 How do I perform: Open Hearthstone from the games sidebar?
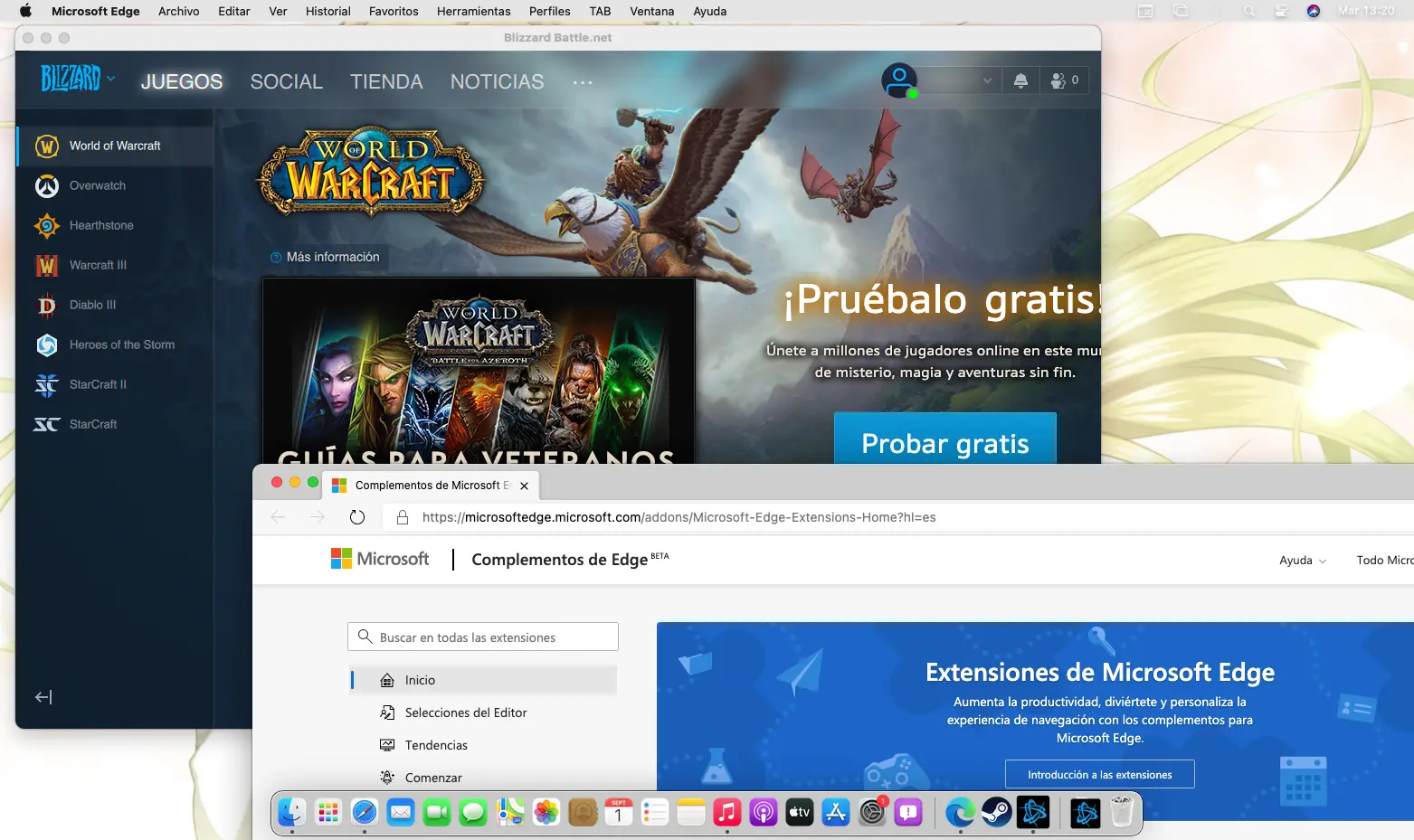tap(115, 225)
